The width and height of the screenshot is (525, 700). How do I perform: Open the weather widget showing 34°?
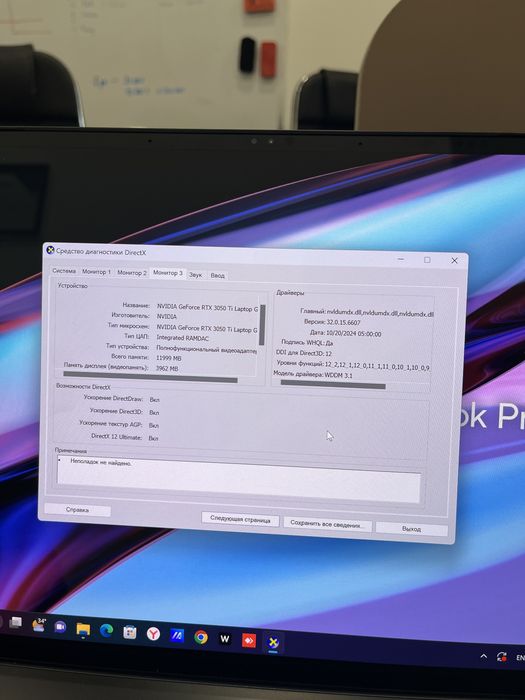pos(39,624)
